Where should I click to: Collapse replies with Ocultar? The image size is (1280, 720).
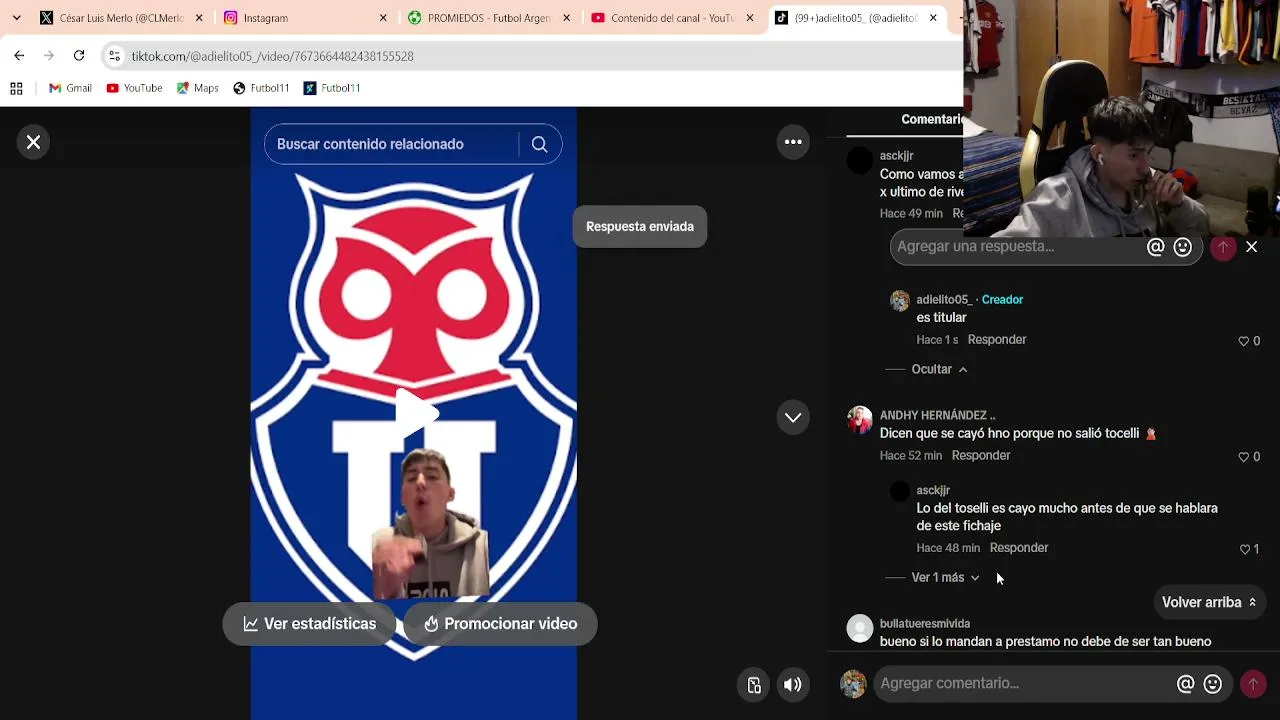pyautogui.click(x=939, y=369)
